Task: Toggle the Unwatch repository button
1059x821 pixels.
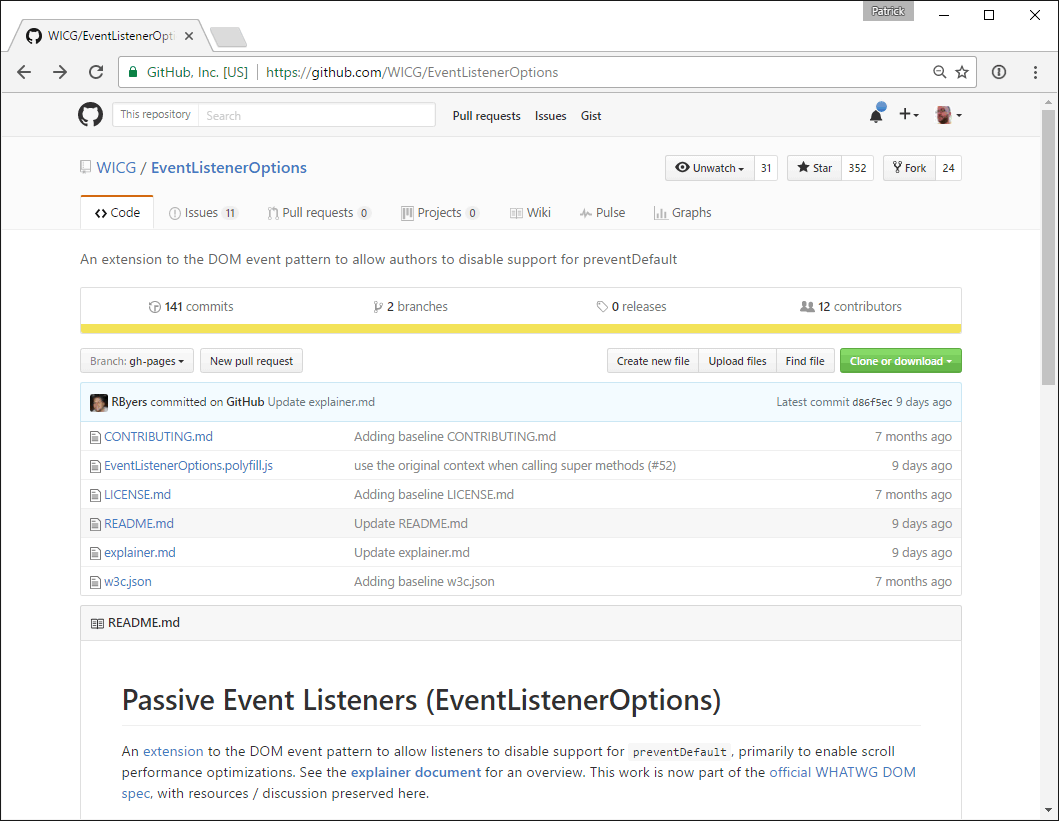Action: point(710,168)
